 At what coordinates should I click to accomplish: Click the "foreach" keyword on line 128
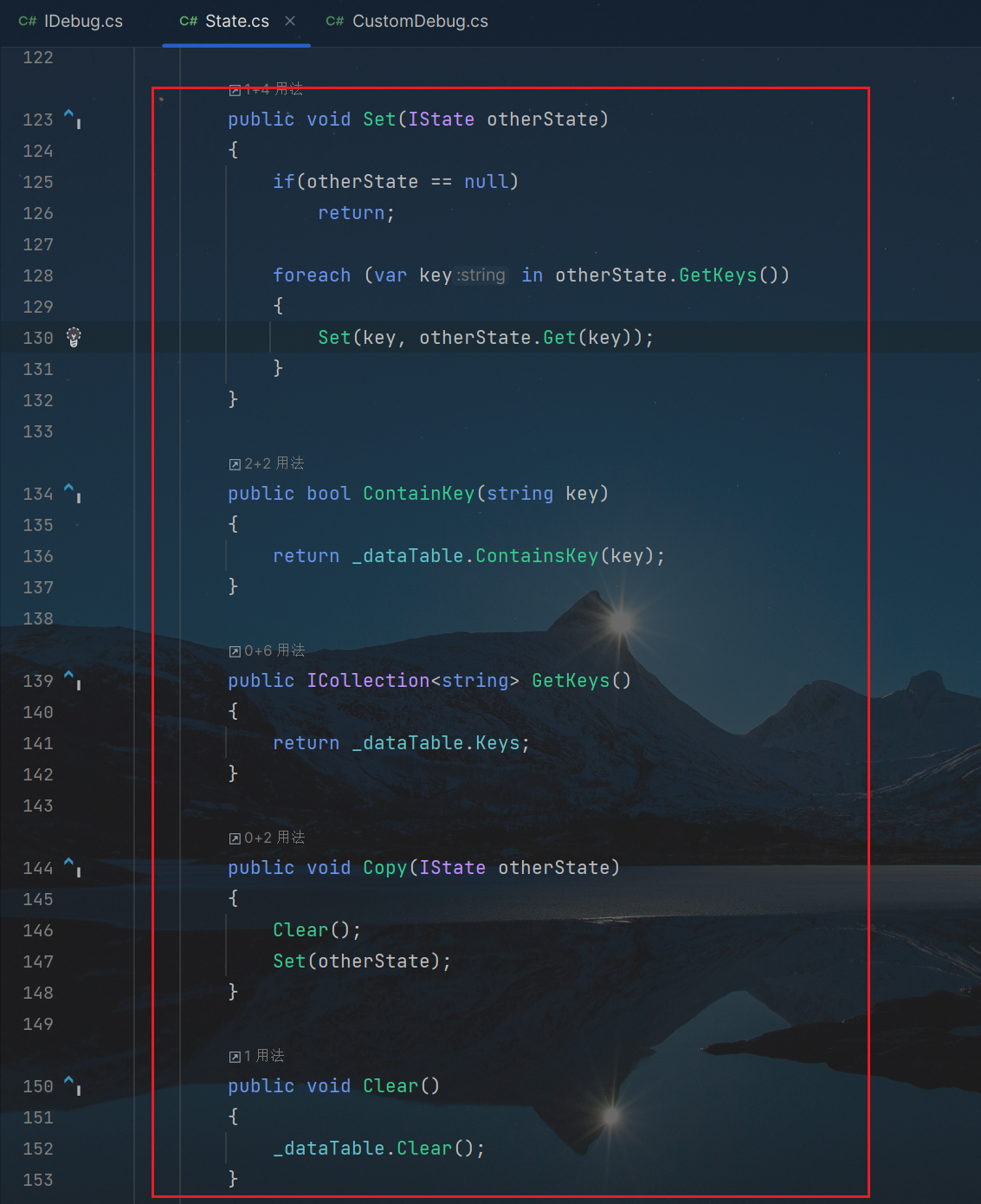pyautogui.click(x=312, y=275)
